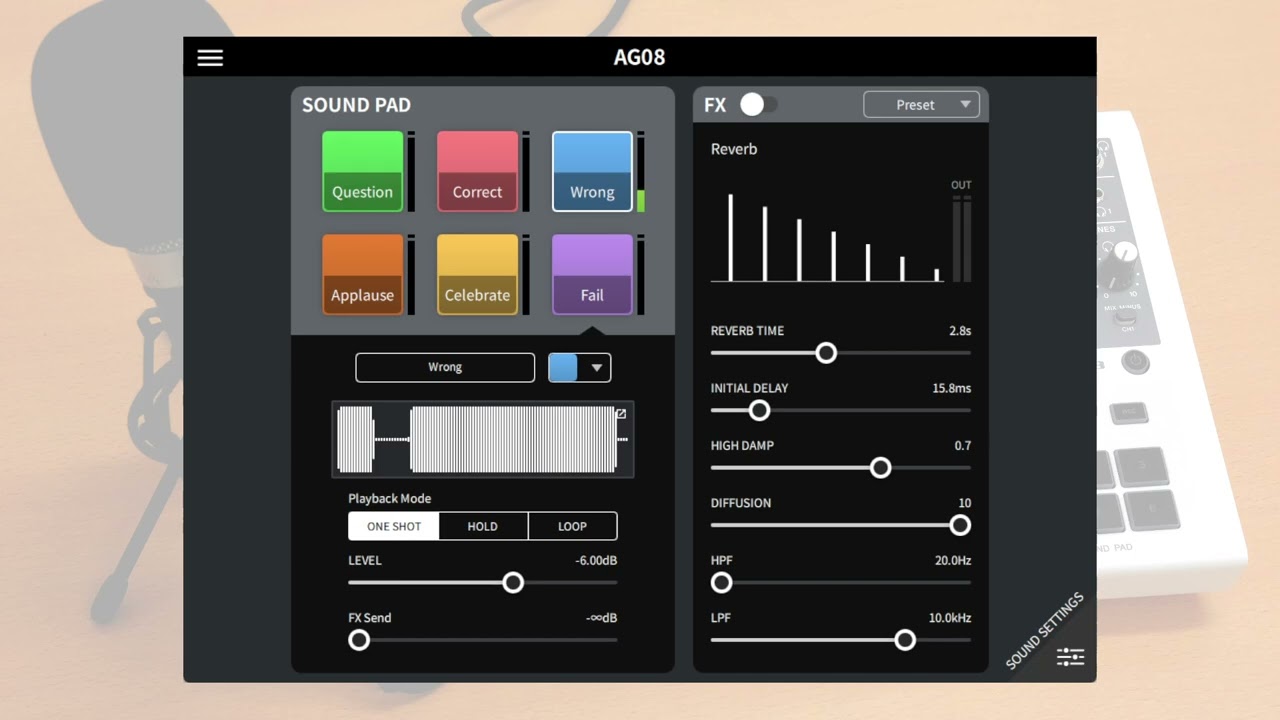Click the -6.00dB level value

(x=596, y=561)
